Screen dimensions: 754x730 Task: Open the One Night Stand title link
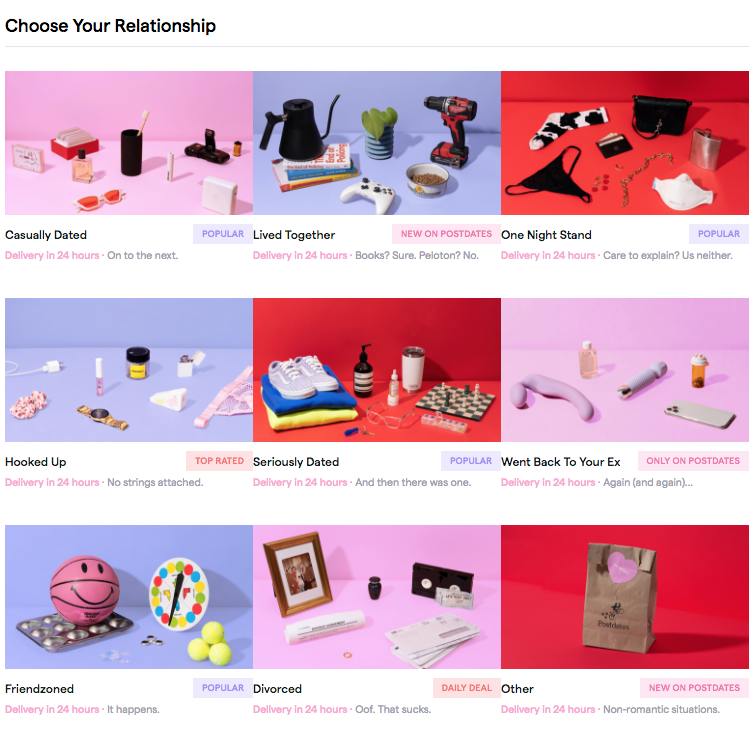tap(546, 235)
